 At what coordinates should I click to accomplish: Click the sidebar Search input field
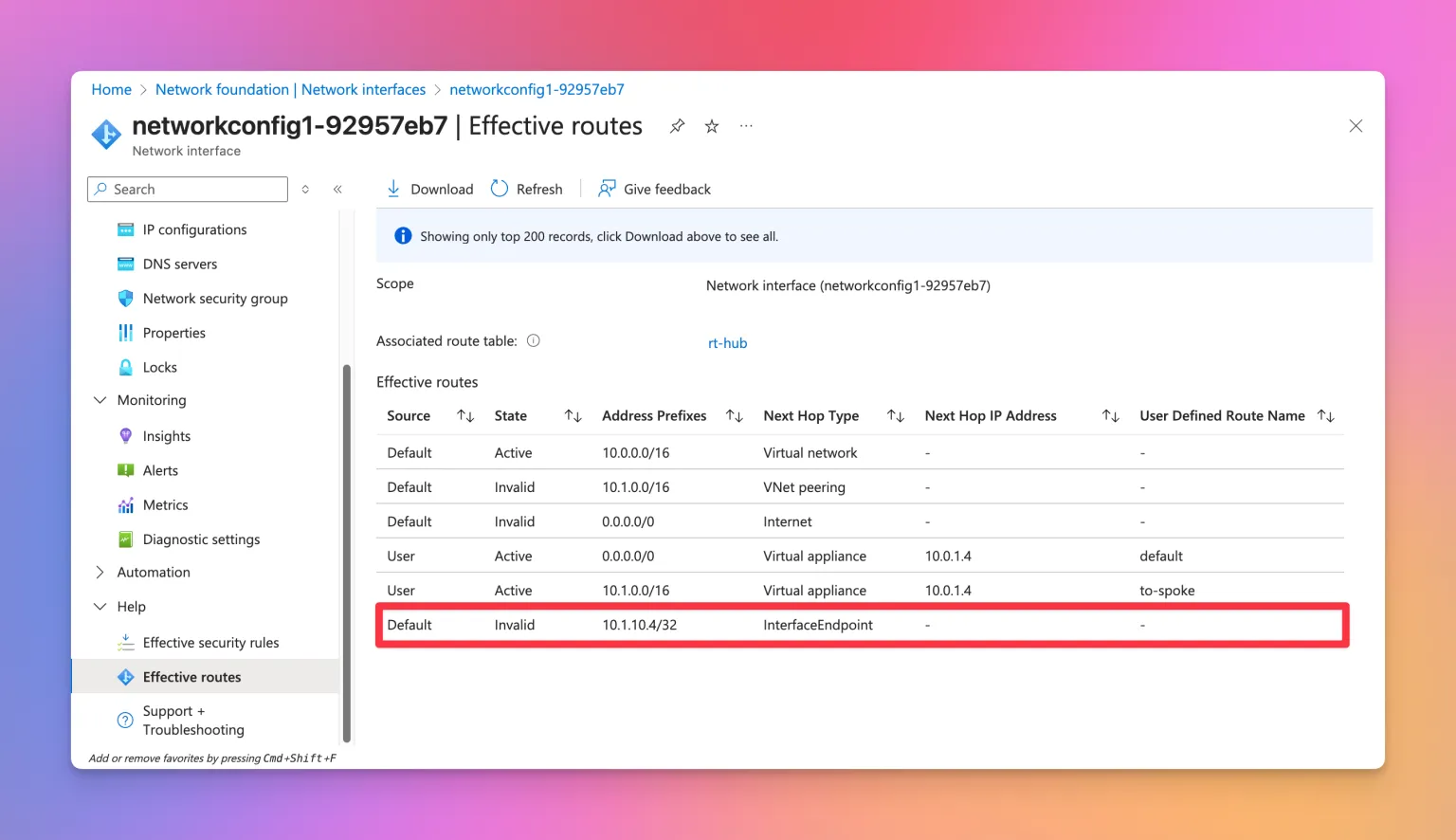[195, 190]
